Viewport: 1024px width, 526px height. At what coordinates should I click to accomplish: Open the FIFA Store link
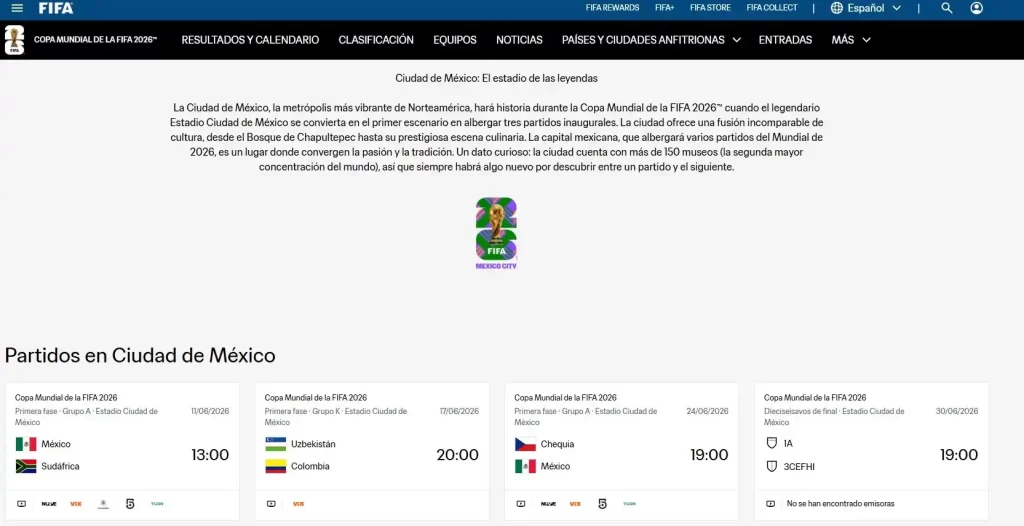pos(711,8)
